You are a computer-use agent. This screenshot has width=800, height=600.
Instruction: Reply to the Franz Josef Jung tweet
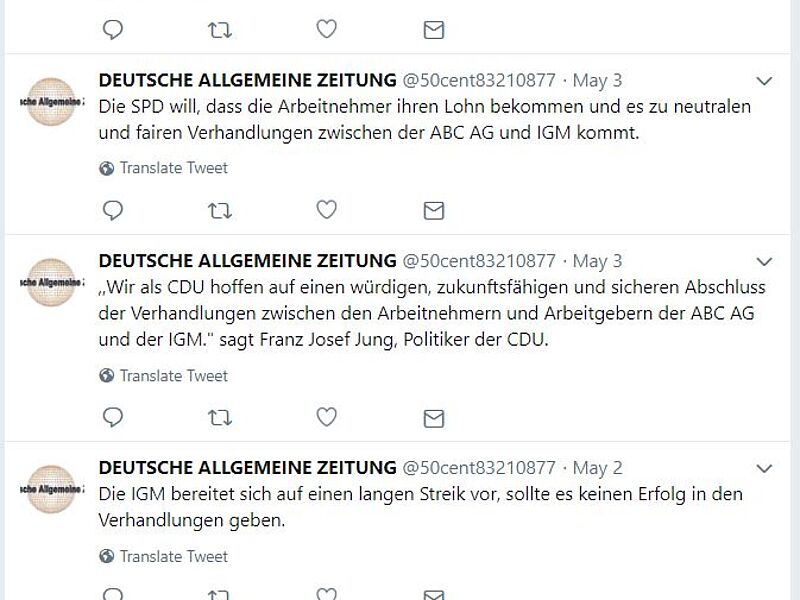click(x=113, y=417)
